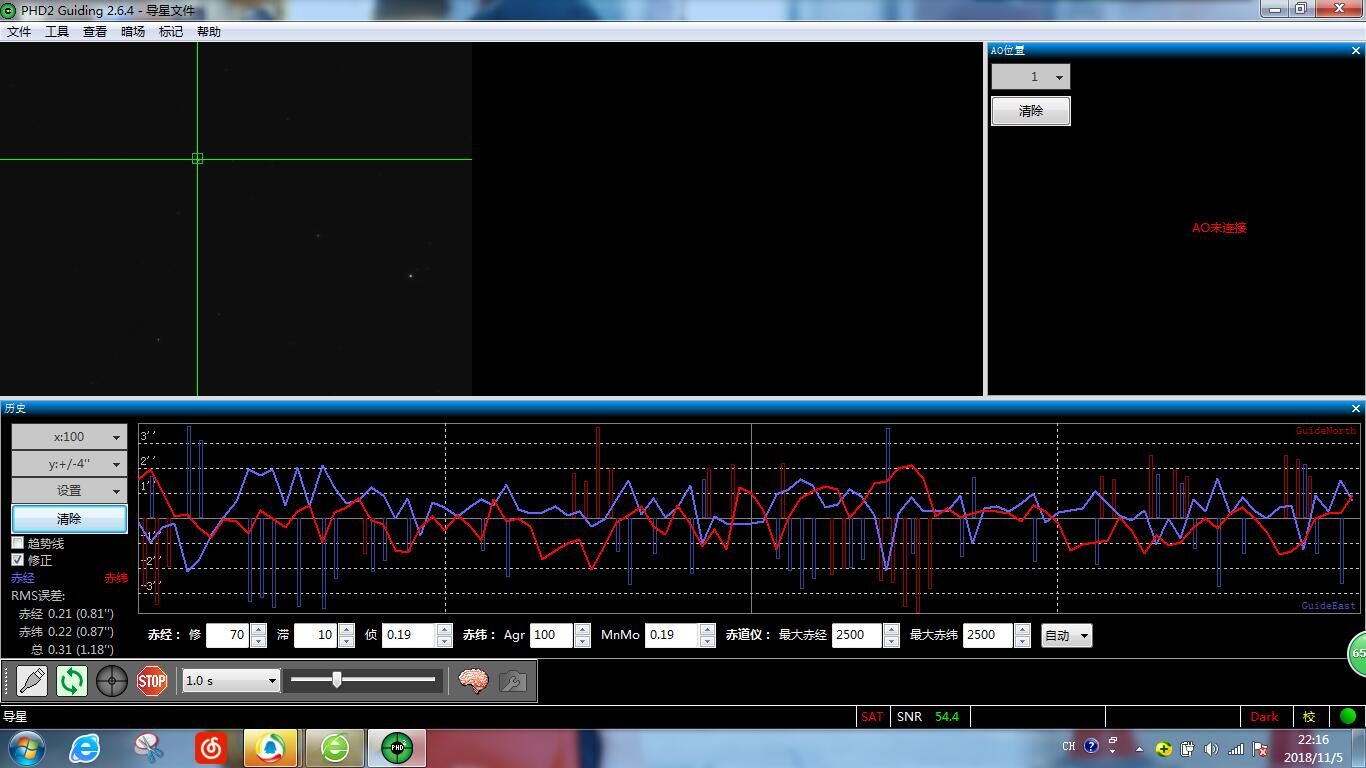Open the volume speaker tray icon
The image size is (1366, 768).
1211,749
